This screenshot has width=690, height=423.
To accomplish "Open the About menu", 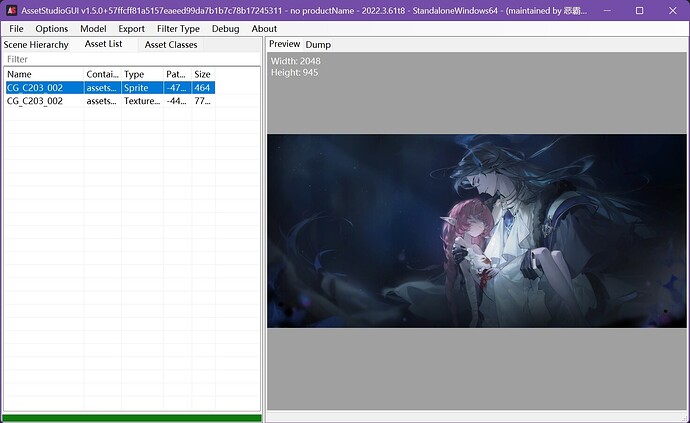I will (264, 29).
